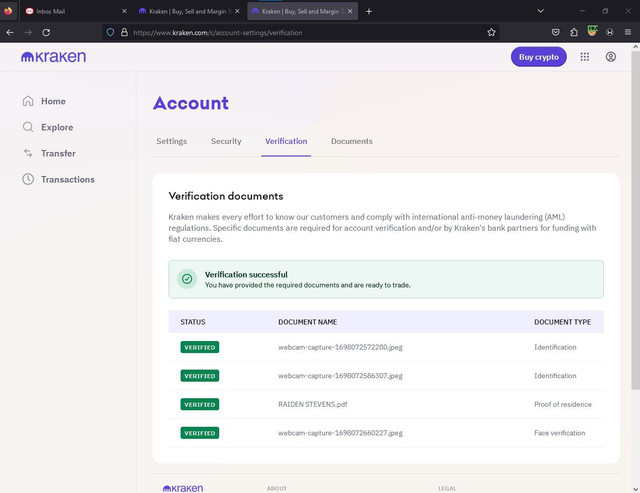Click the Proof of residence document type
The image size is (640, 493).
coord(563,404)
